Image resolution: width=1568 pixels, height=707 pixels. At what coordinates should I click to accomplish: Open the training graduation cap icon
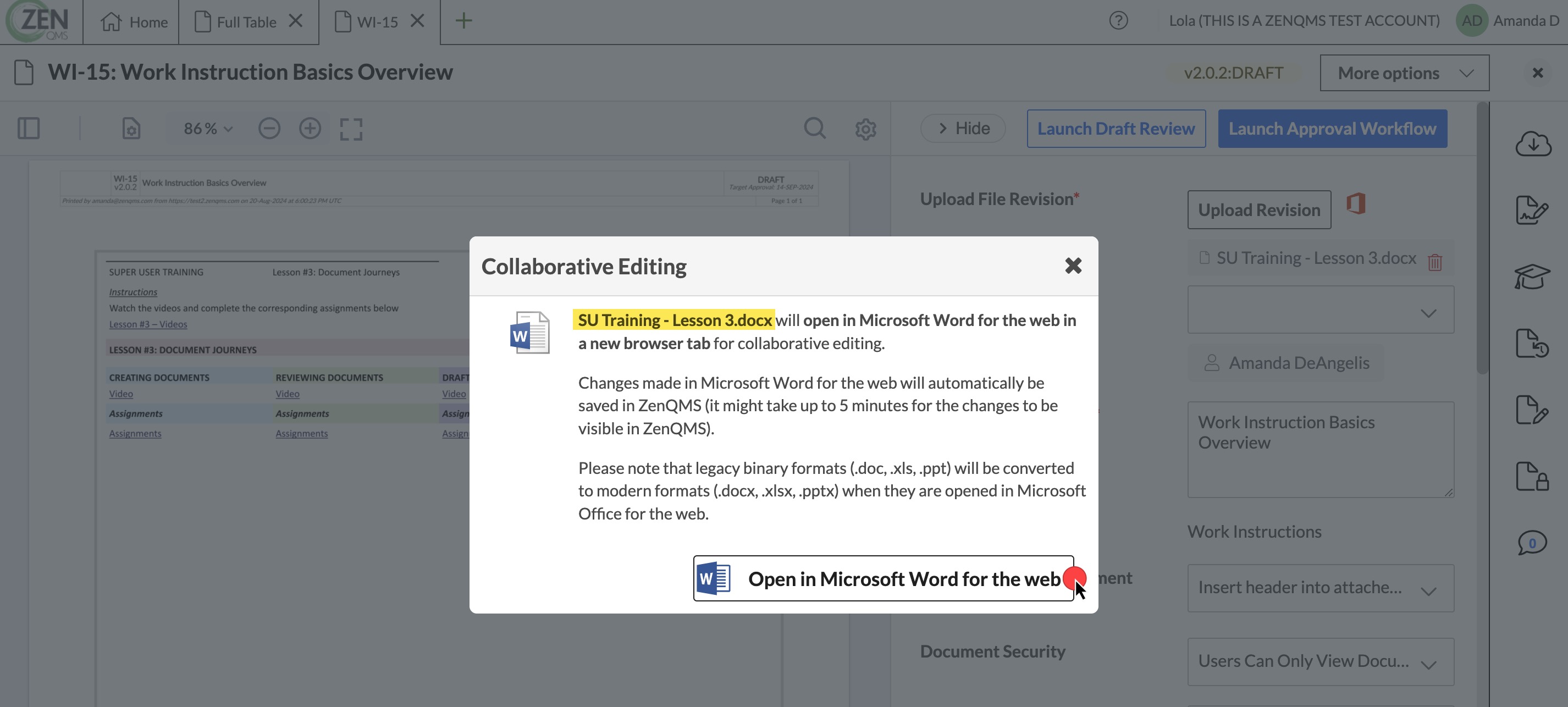pos(1532,277)
